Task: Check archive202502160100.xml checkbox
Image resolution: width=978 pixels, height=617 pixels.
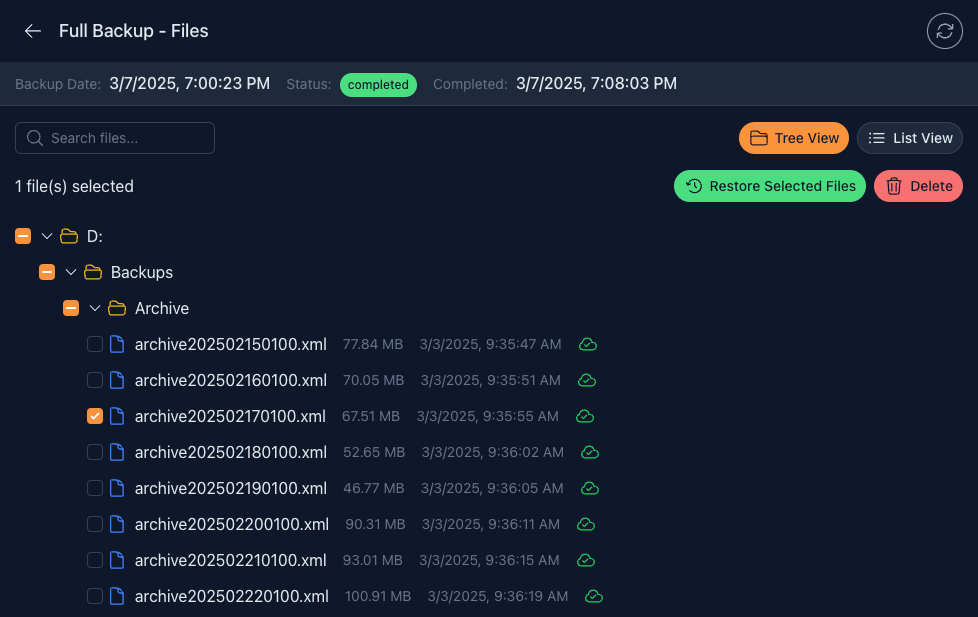Action: click(95, 380)
